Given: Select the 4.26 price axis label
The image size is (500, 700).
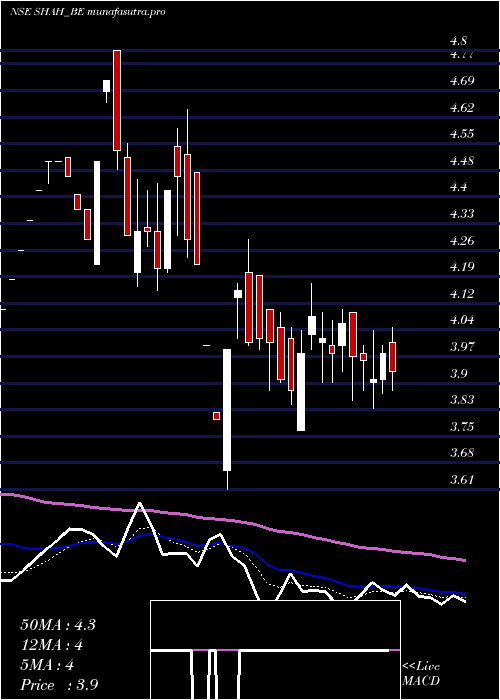Looking at the screenshot, I should [462, 241].
